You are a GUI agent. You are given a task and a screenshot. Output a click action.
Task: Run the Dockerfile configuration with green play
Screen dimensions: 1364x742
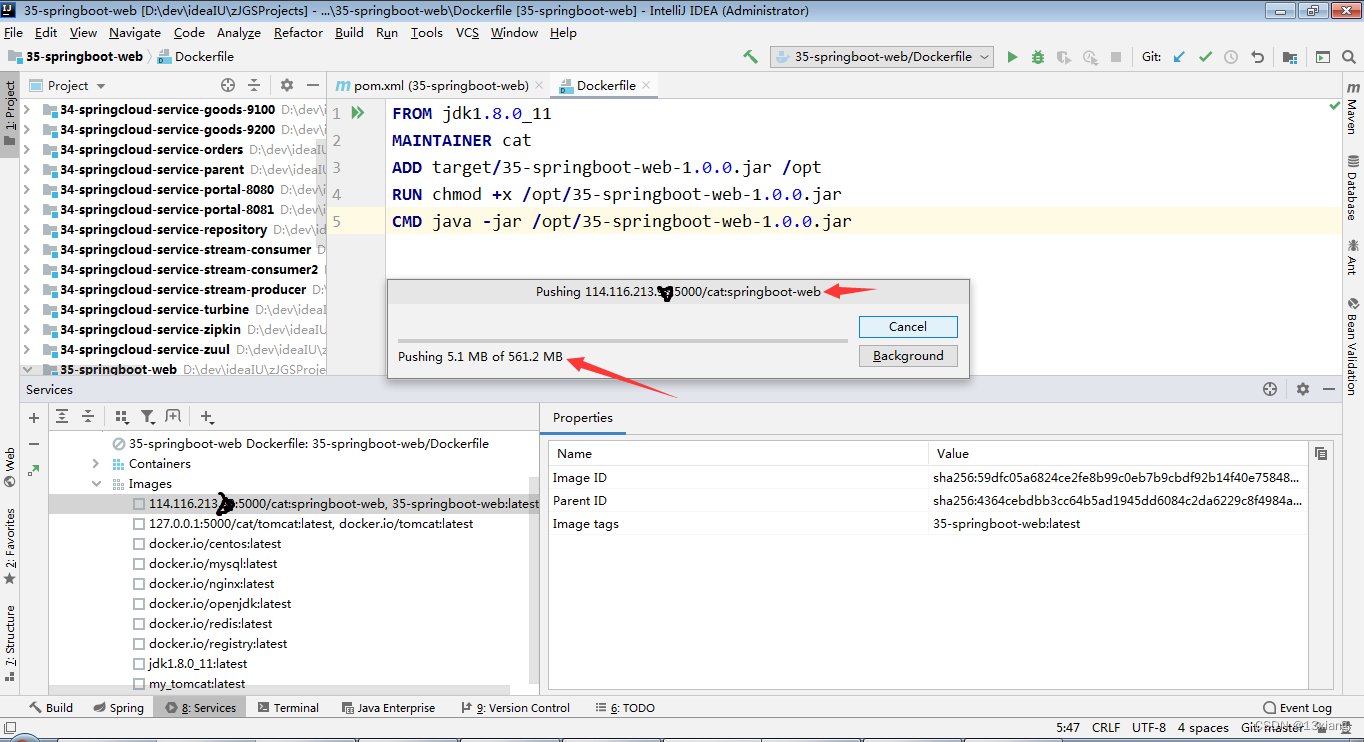(x=1012, y=57)
